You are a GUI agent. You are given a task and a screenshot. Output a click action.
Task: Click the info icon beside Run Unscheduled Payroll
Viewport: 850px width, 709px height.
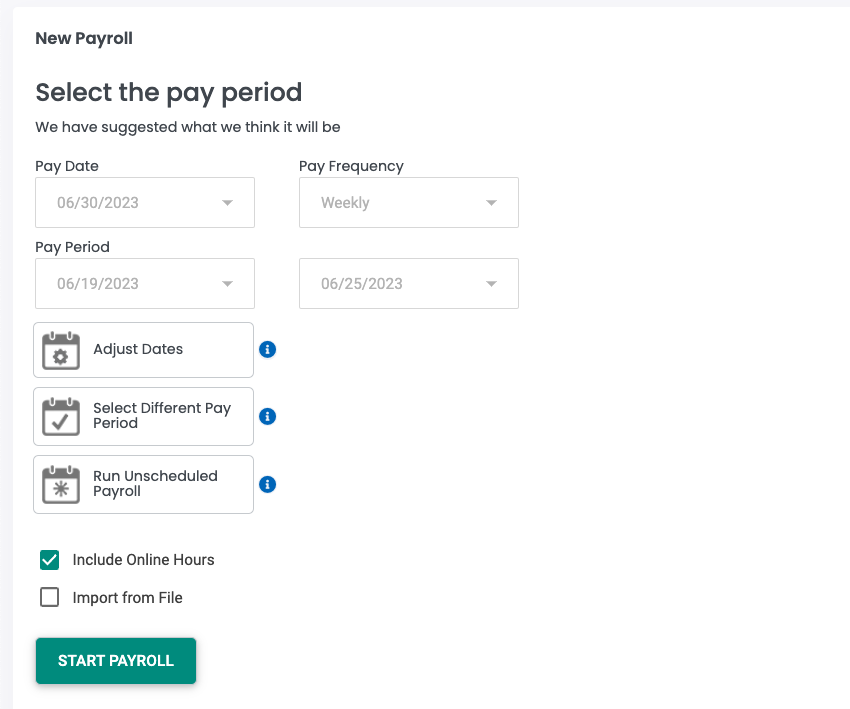coord(267,484)
